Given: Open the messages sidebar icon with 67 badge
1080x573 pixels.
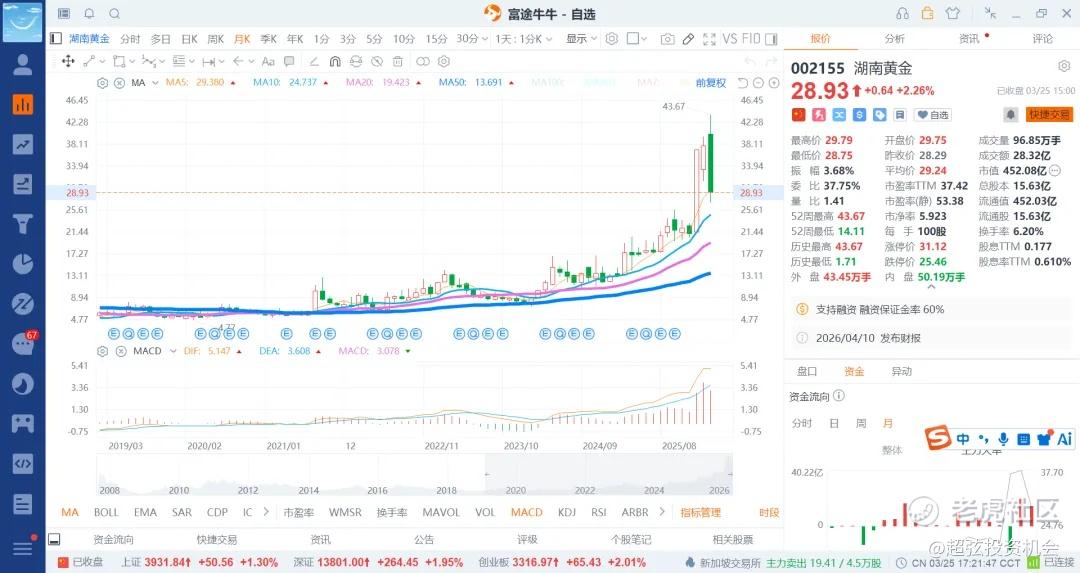Looking at the screenshot, I should [23, 343].
